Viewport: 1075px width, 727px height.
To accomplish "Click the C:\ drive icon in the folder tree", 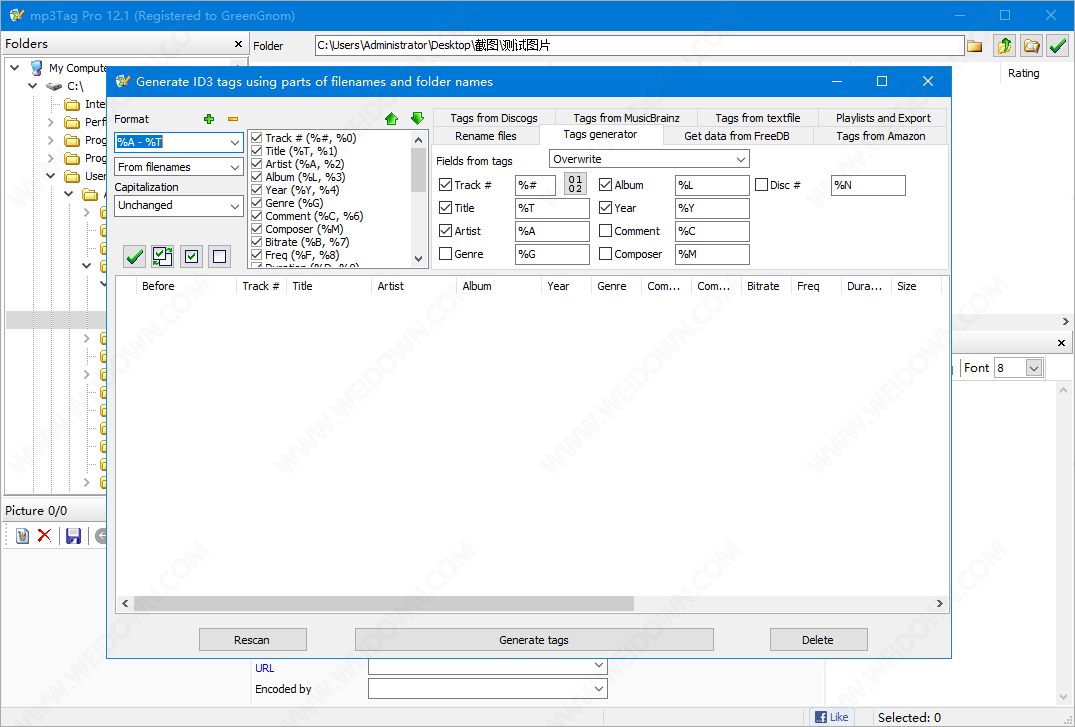I will pos(54,86).
